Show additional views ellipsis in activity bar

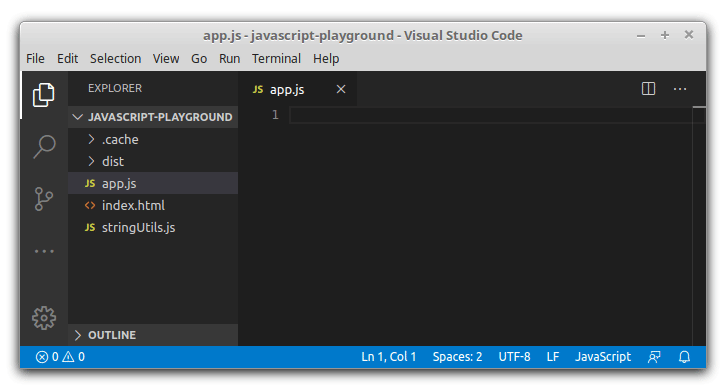click(x=44, y=251)
